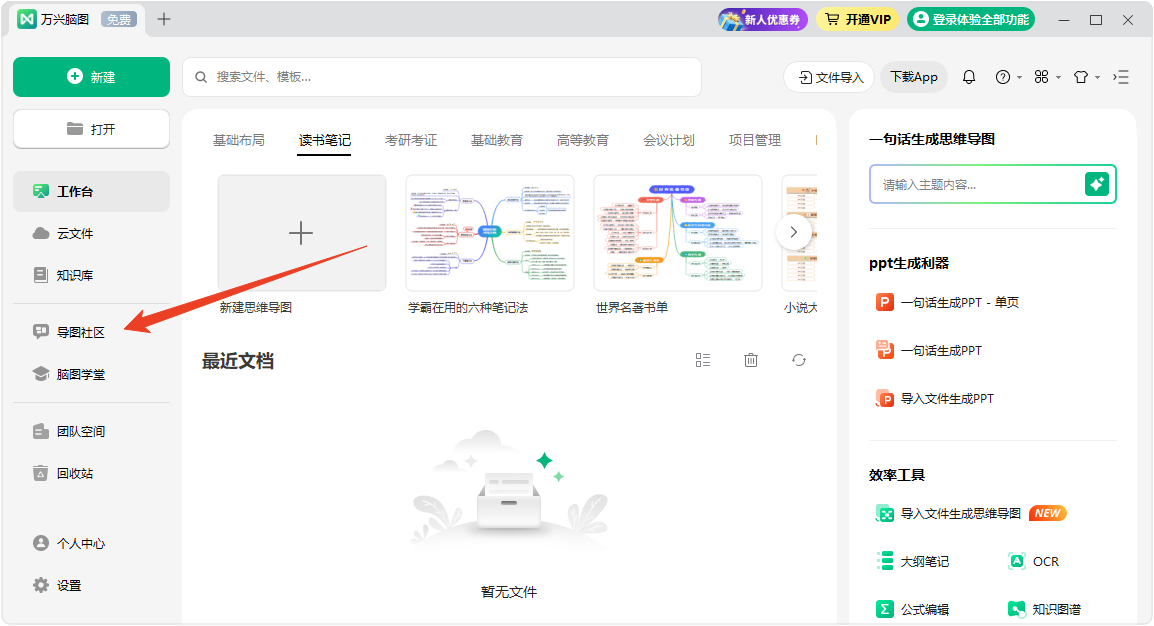The height and width of the screenshot is (626, 1154).
Task: Click the AI sparkle generate button
Action: pyautogui.click(x=1097, y=184)
